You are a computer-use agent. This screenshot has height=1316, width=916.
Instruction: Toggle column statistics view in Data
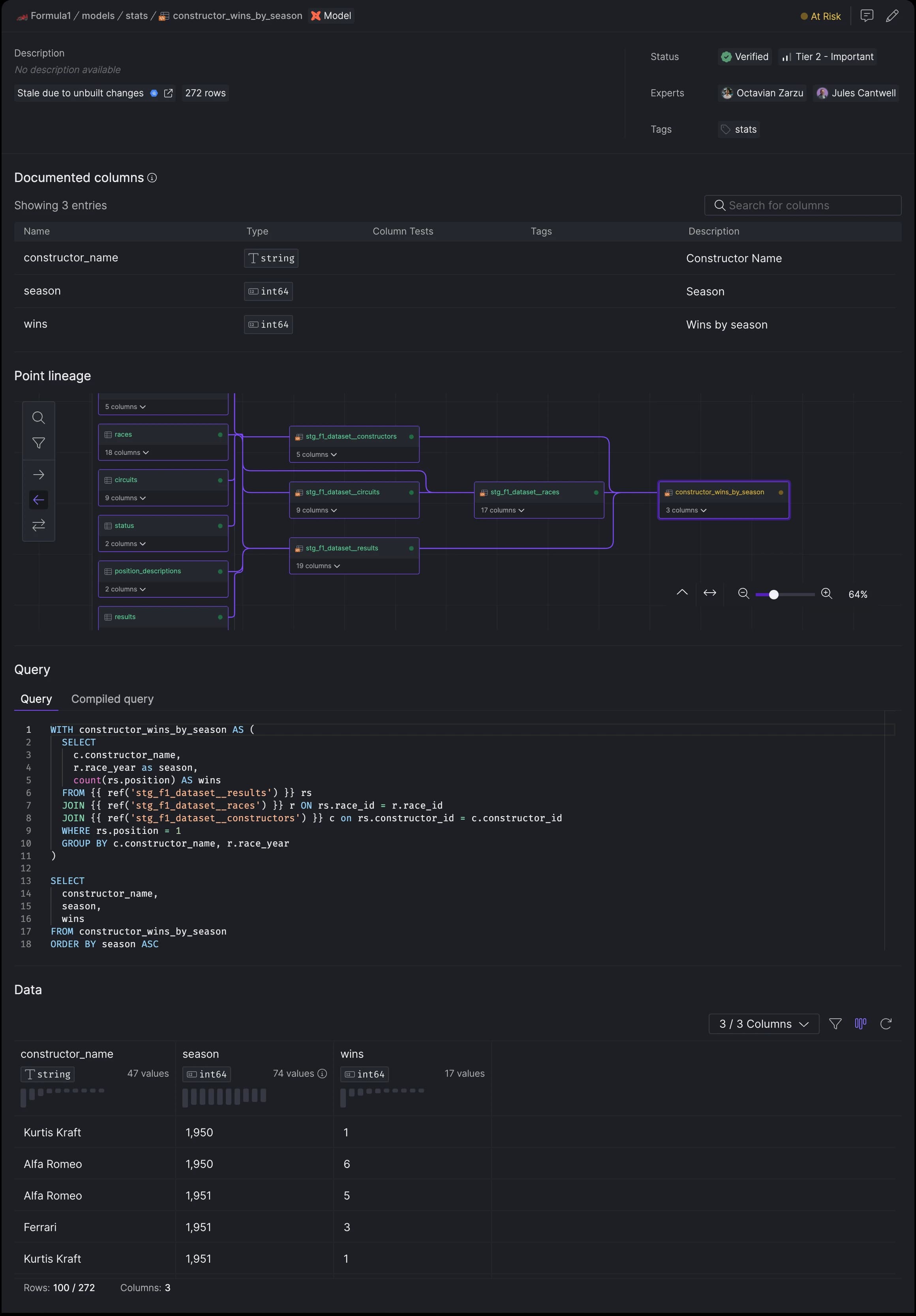point(860,1024)
